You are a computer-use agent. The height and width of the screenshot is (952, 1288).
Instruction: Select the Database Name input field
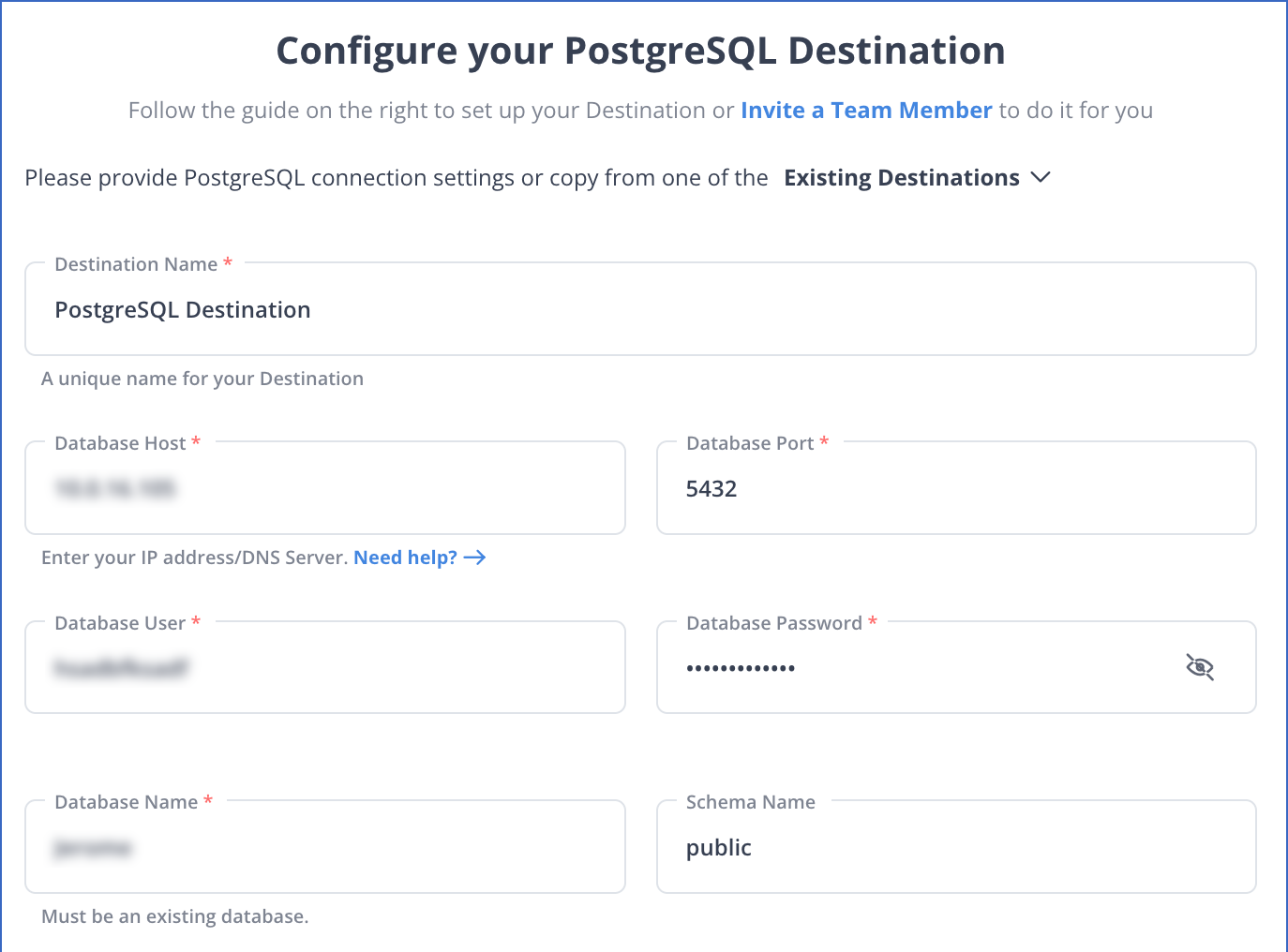tap(325, 847)
